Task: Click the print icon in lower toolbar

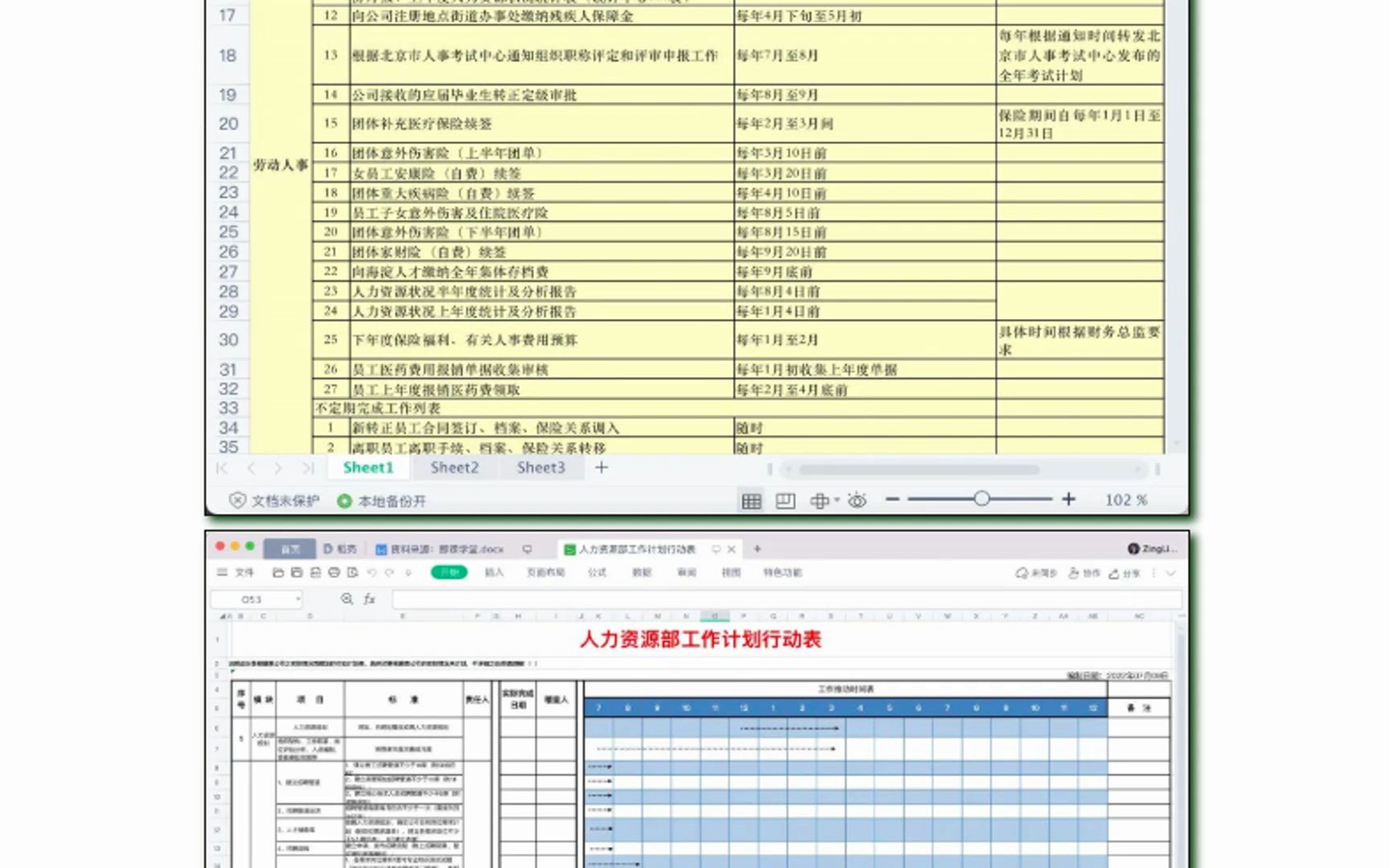Action: (334, 573)
